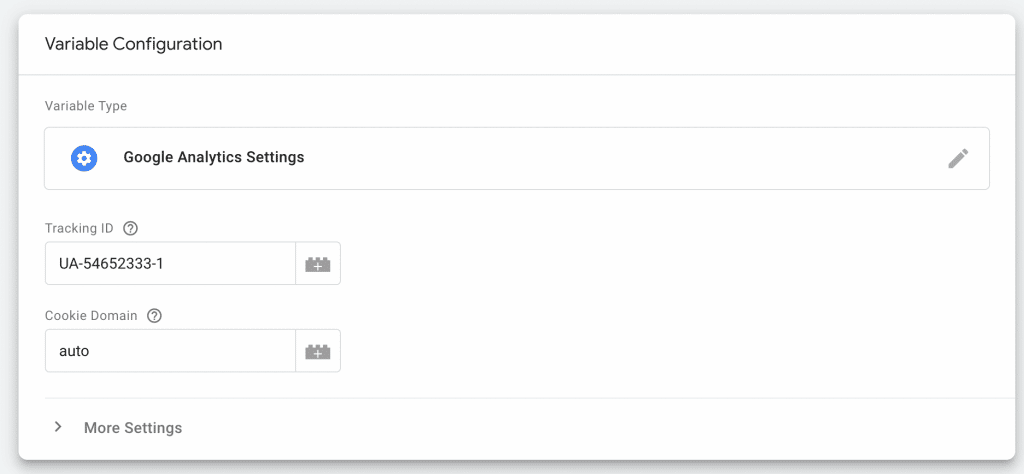Open the Tracking ID help question mark
This screenshot has height=474, width=1024.
[131, 229]
